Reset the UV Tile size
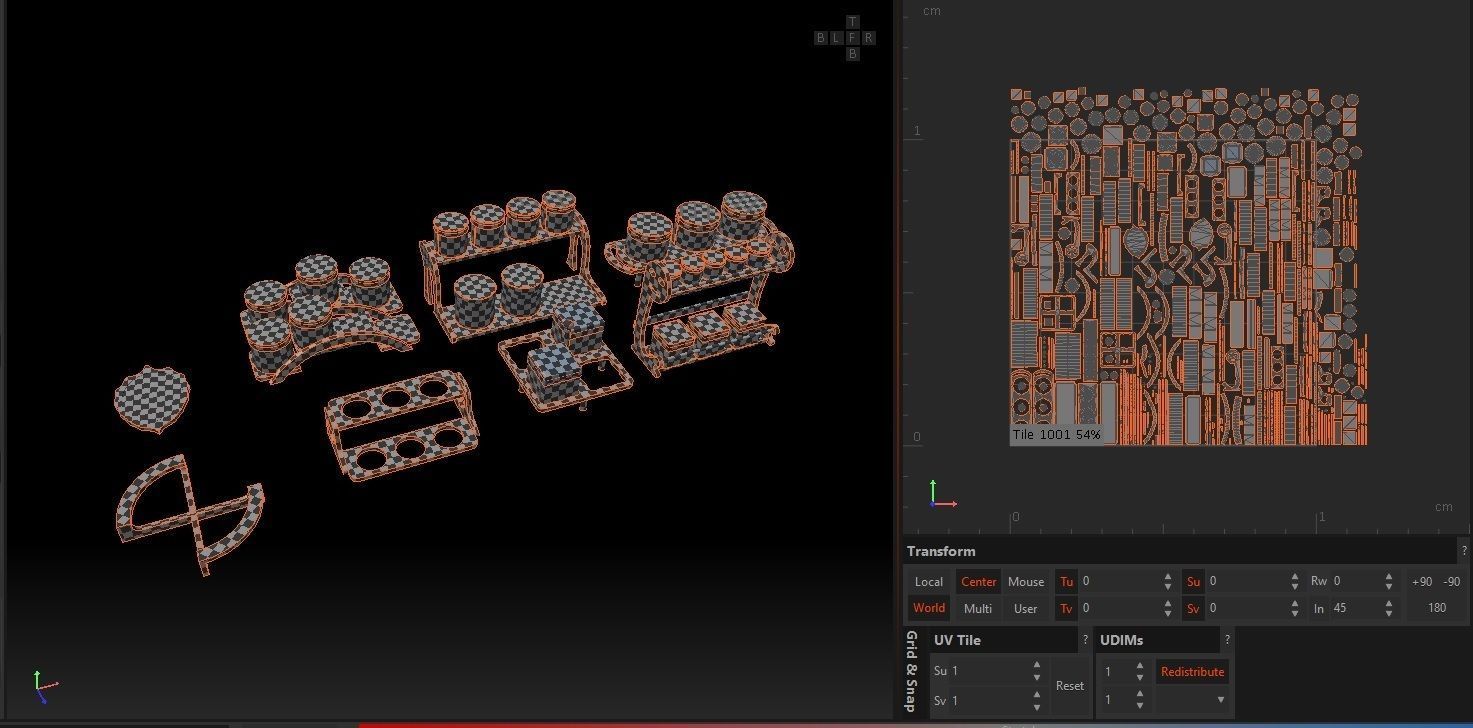1473x728 pixels. coord(1069,686)
